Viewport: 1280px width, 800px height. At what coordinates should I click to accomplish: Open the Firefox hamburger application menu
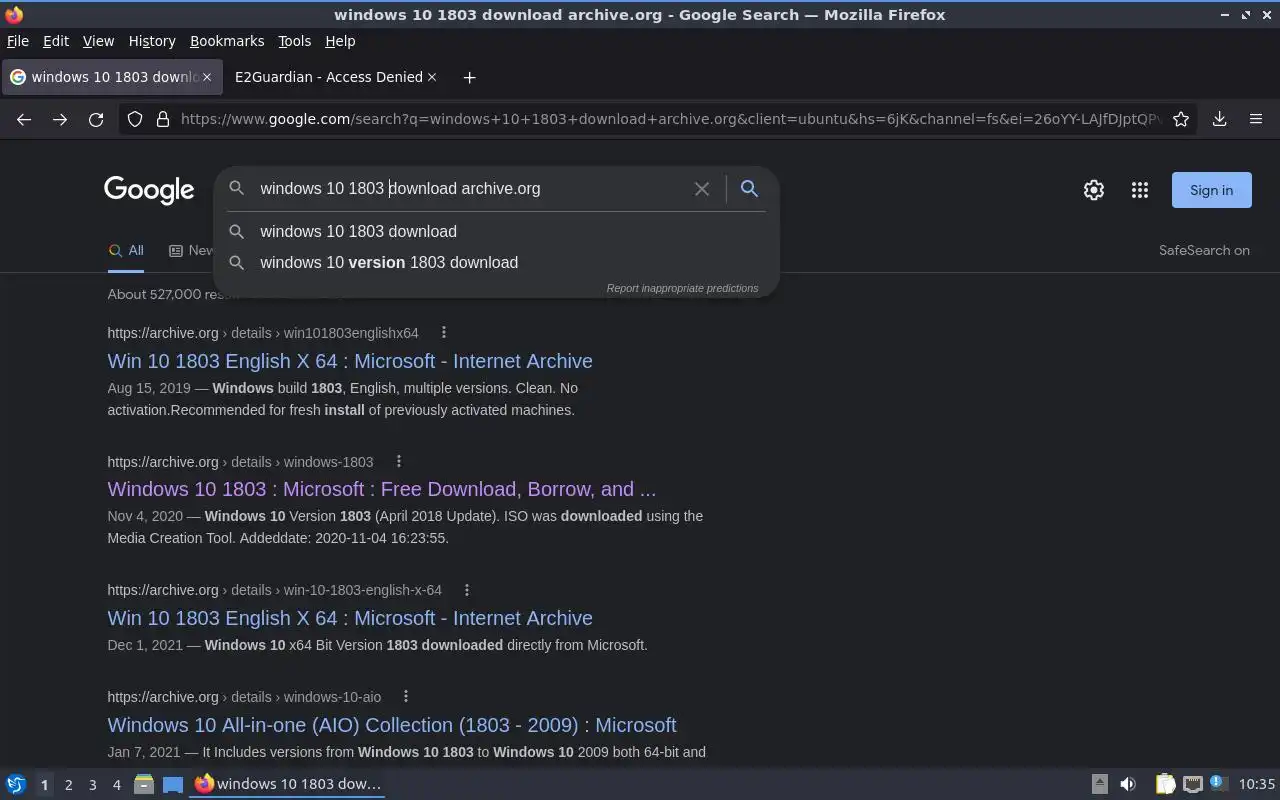click(1256, 119)
